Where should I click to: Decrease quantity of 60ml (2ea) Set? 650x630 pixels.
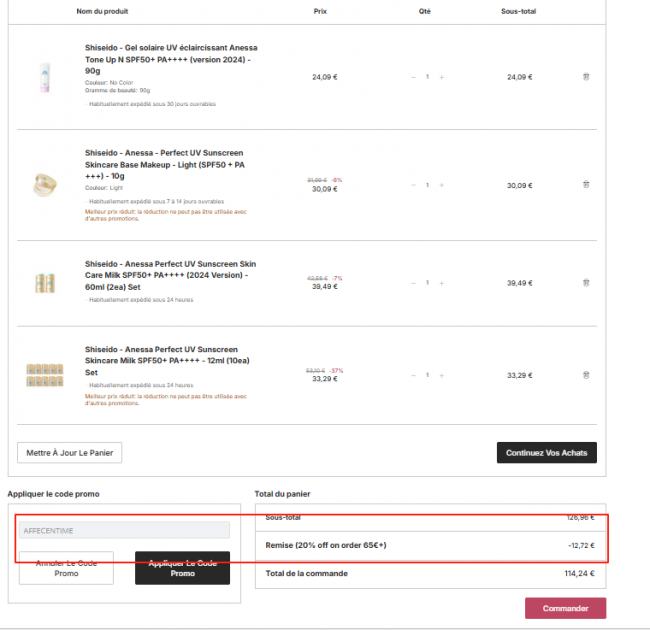click(x=413, y=283)
